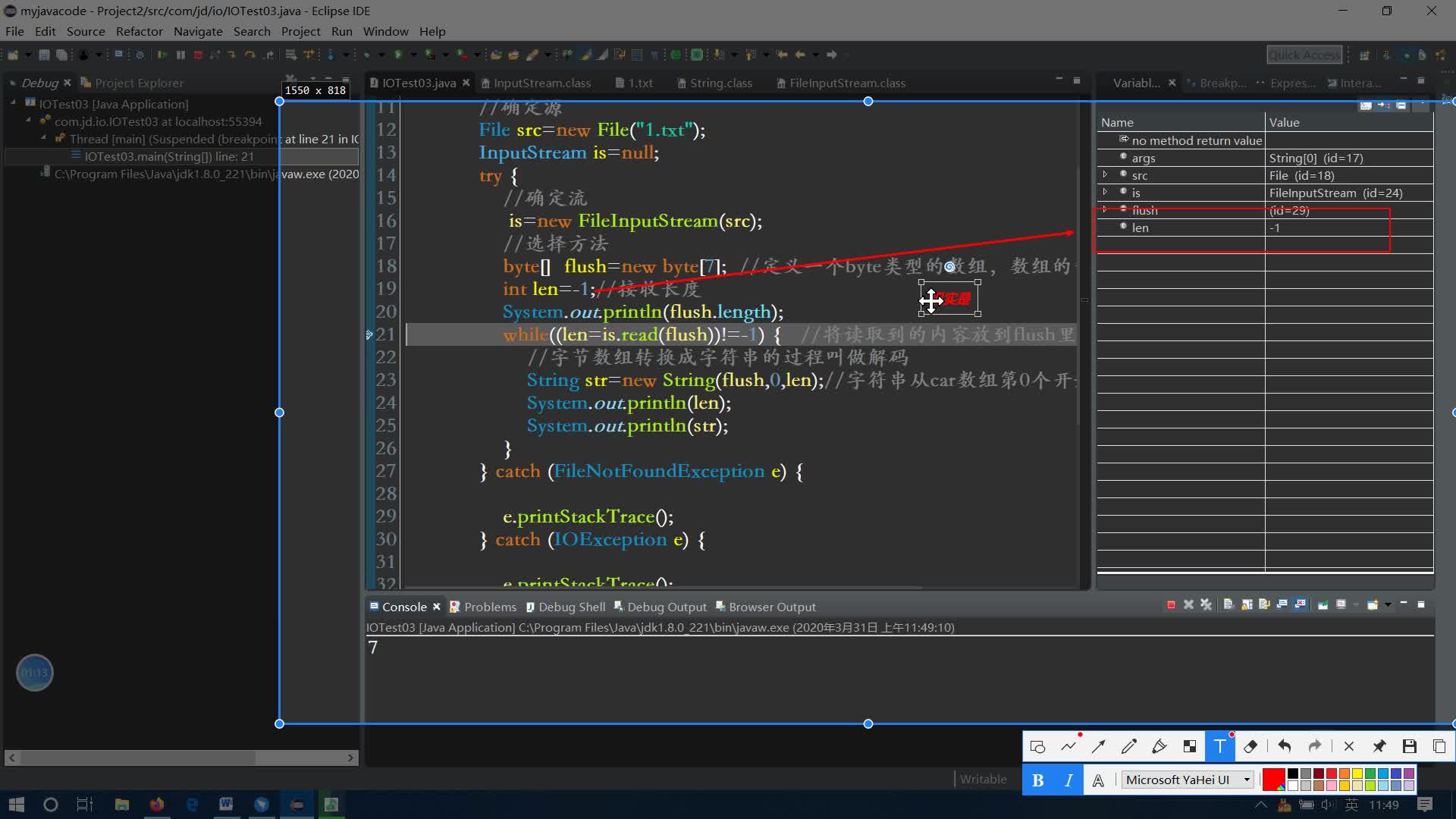This screenshot has height=819, width=1456.
Task: Switch to Project Explorer tab
Action: pos(132,83)
